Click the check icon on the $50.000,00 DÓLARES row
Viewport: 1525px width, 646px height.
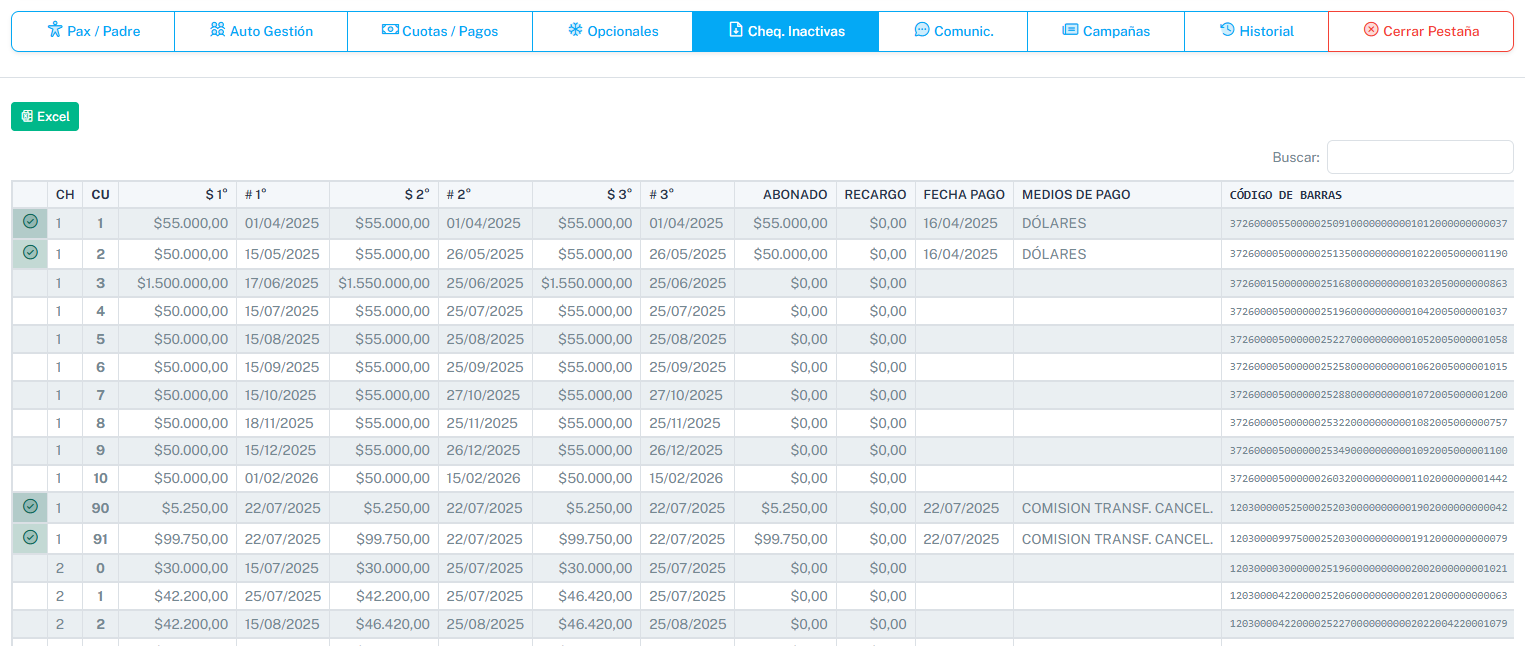coord(30,252)
